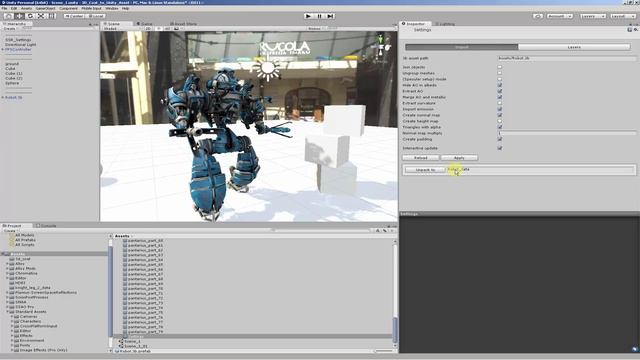Click Project search by label icon
Image resolution: width=640 pixels, height=360 pixels.
[384, 231]
